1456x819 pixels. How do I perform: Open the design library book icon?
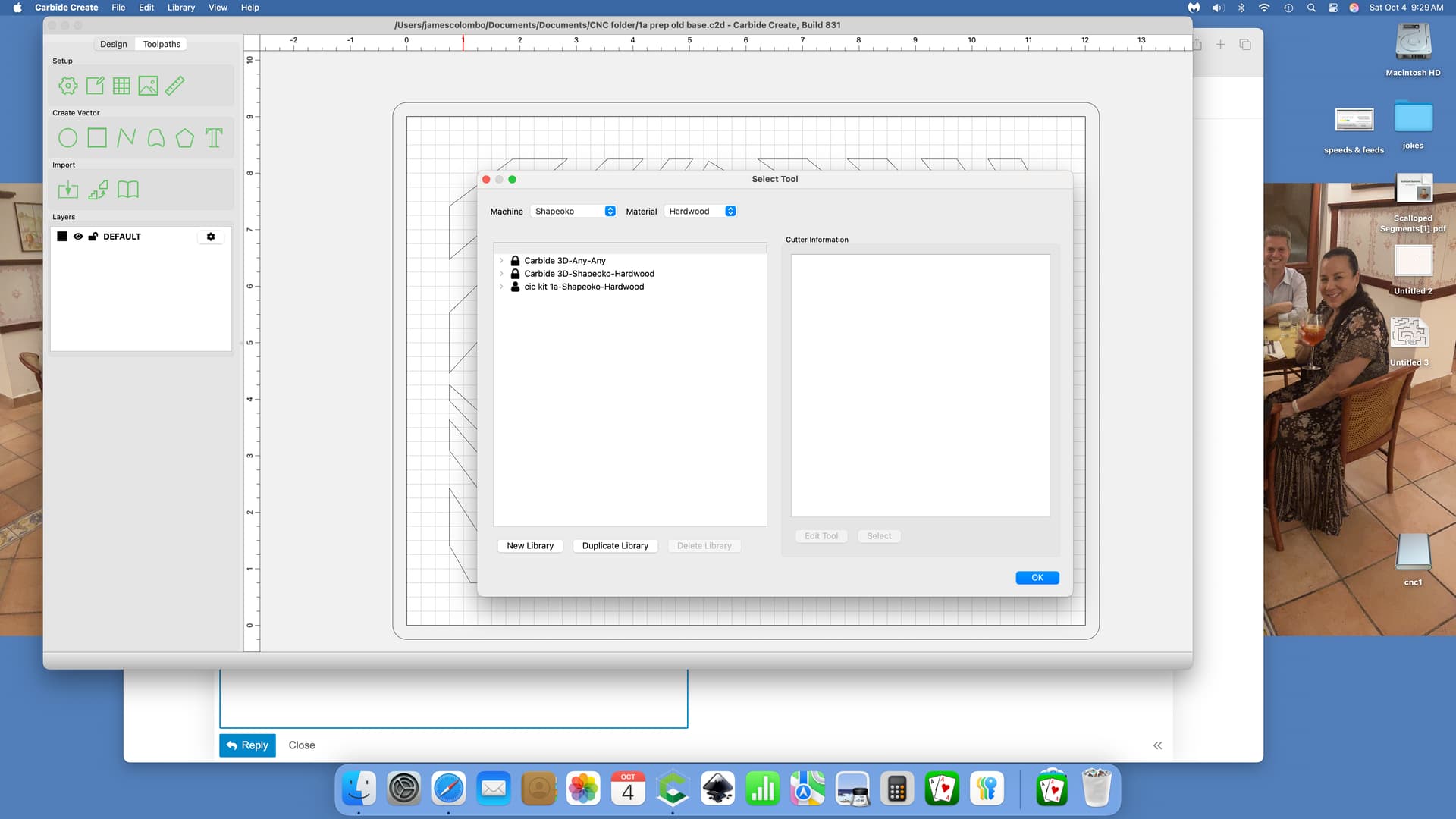[127, 190]
